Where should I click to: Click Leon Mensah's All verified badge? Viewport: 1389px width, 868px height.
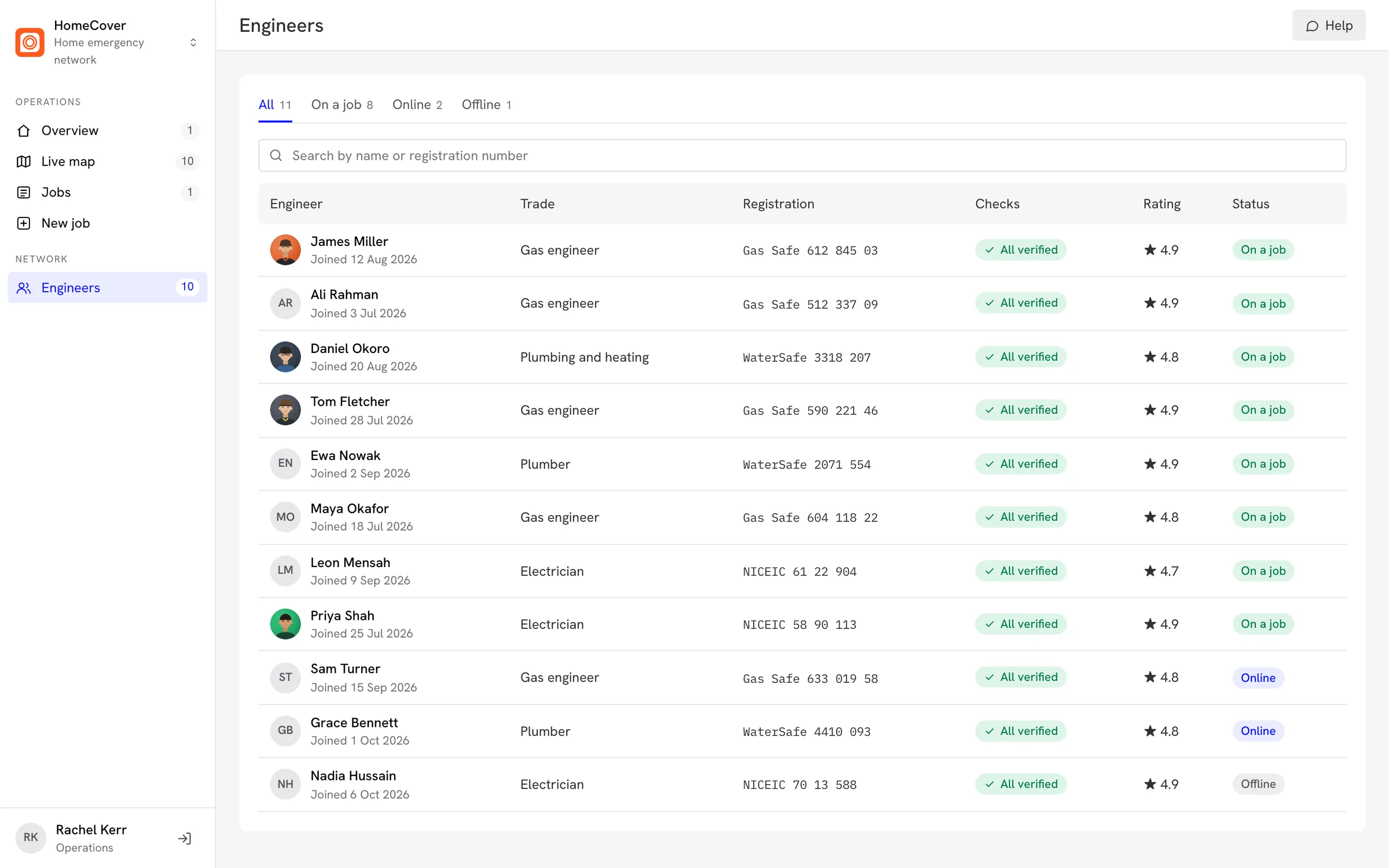(x=1021, y=571)
